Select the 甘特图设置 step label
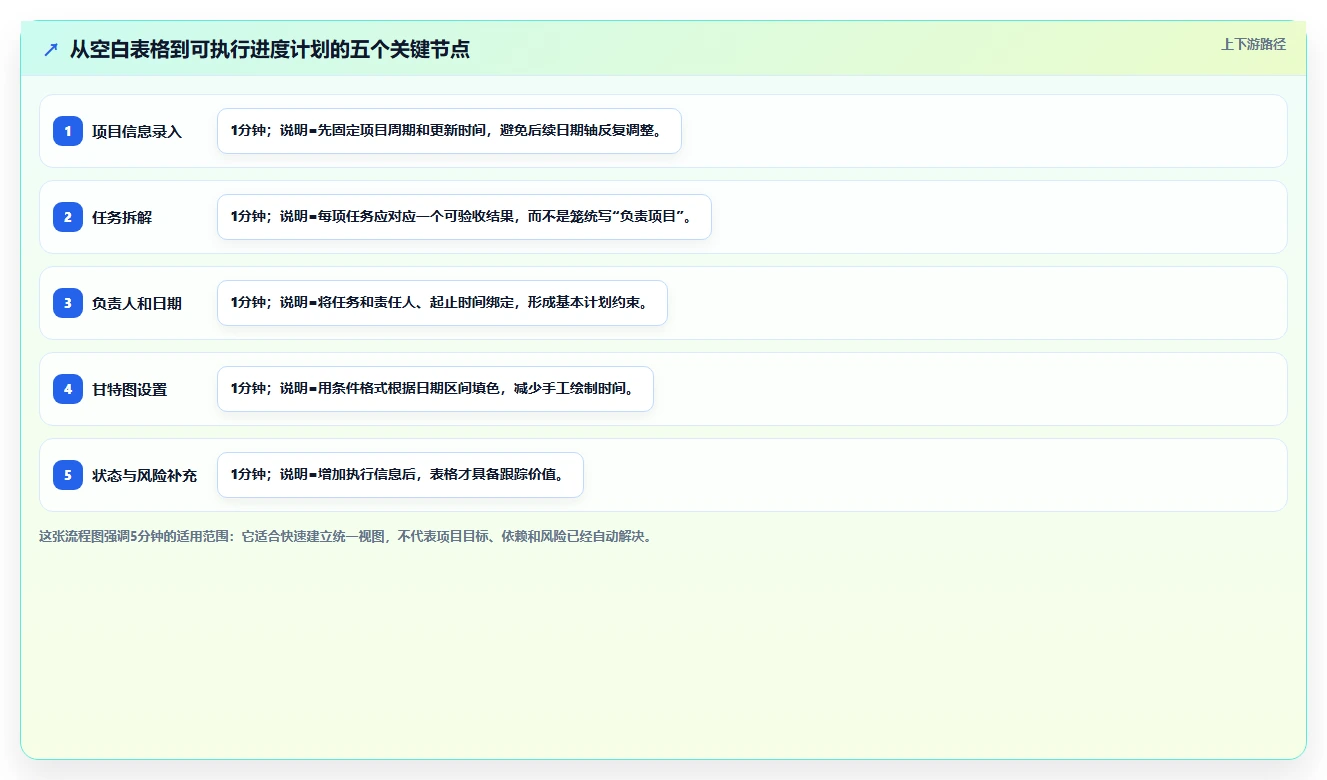This screenshot has width=1327, height=780. click(130, 389)
